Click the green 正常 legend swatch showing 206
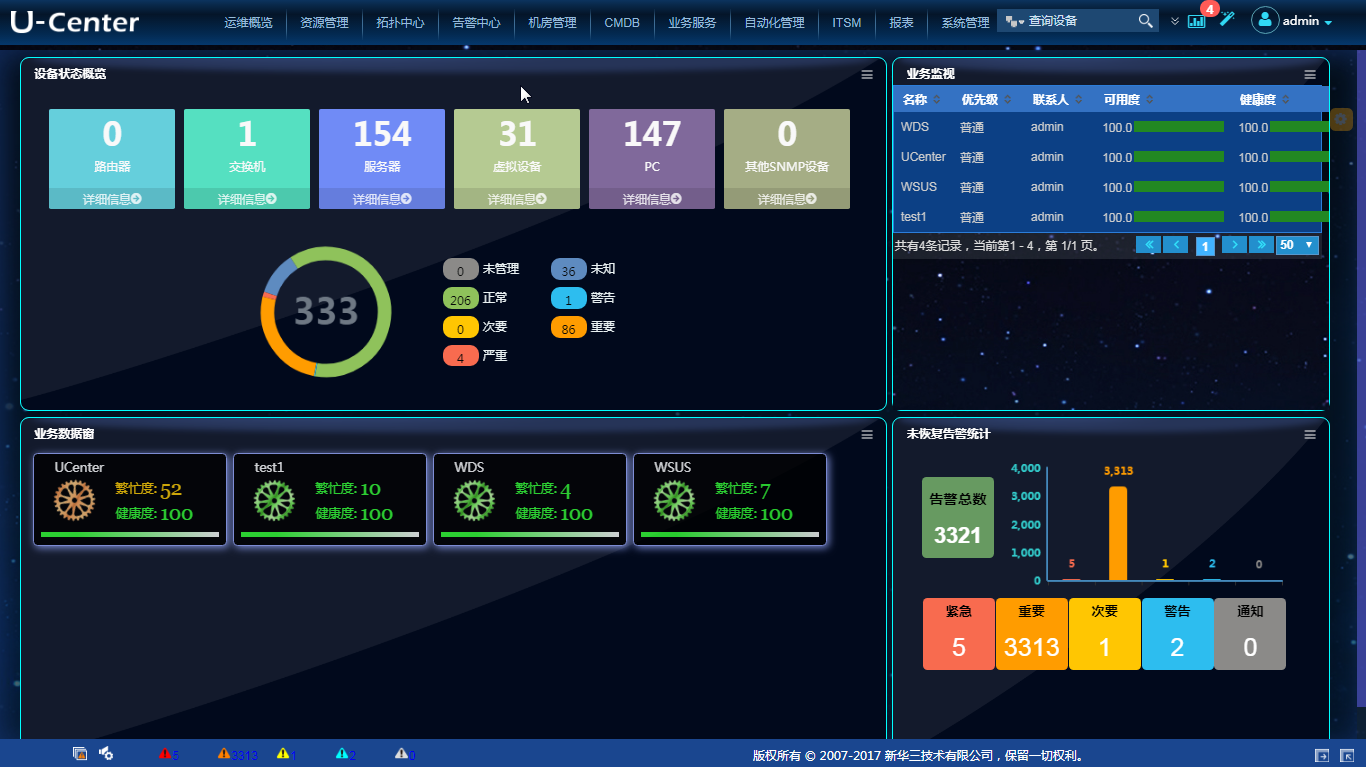 [461, 298]
